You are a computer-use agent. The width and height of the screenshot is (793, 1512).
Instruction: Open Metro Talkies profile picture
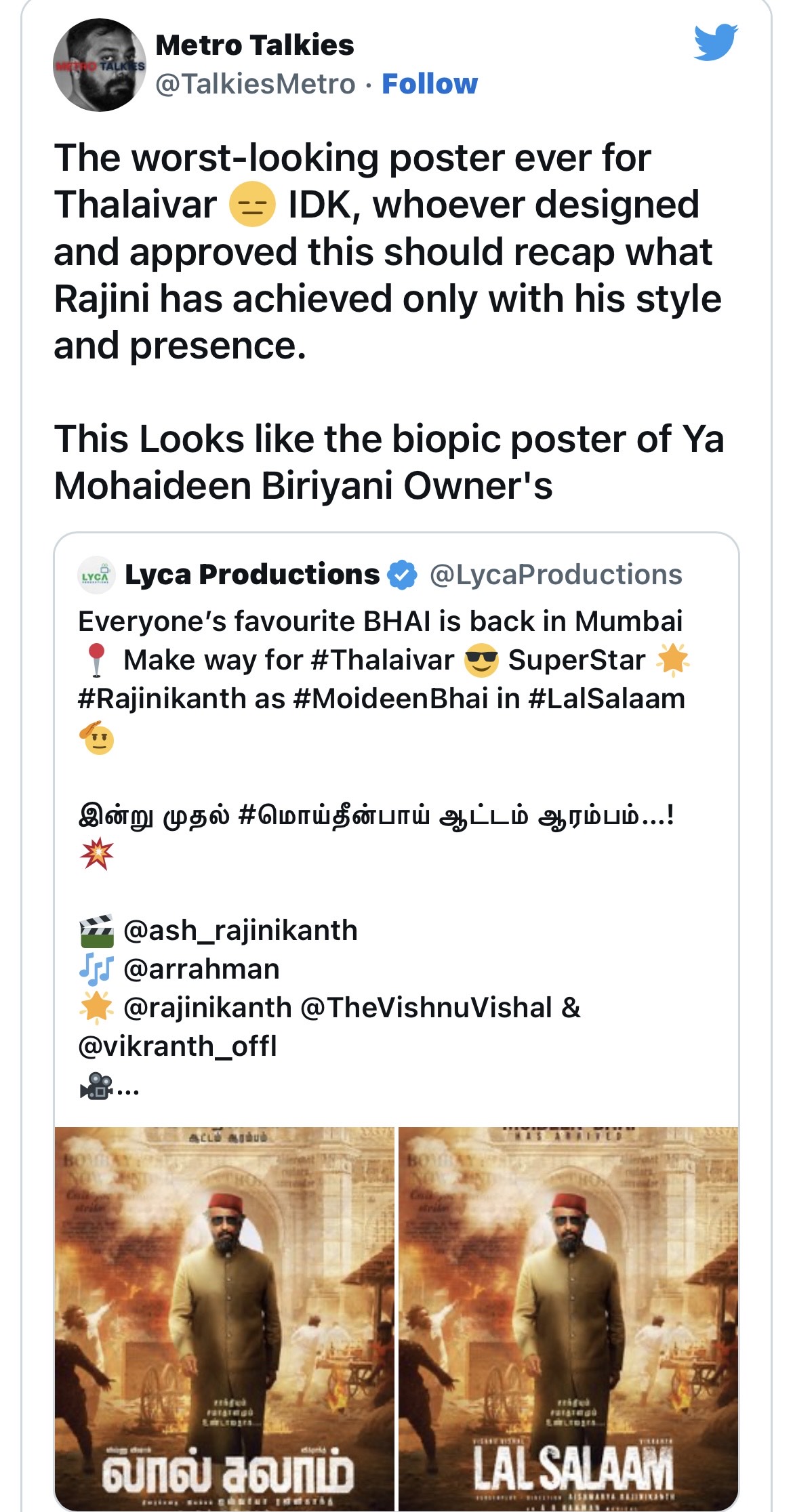pyautogui.click(x=100, y=65)
